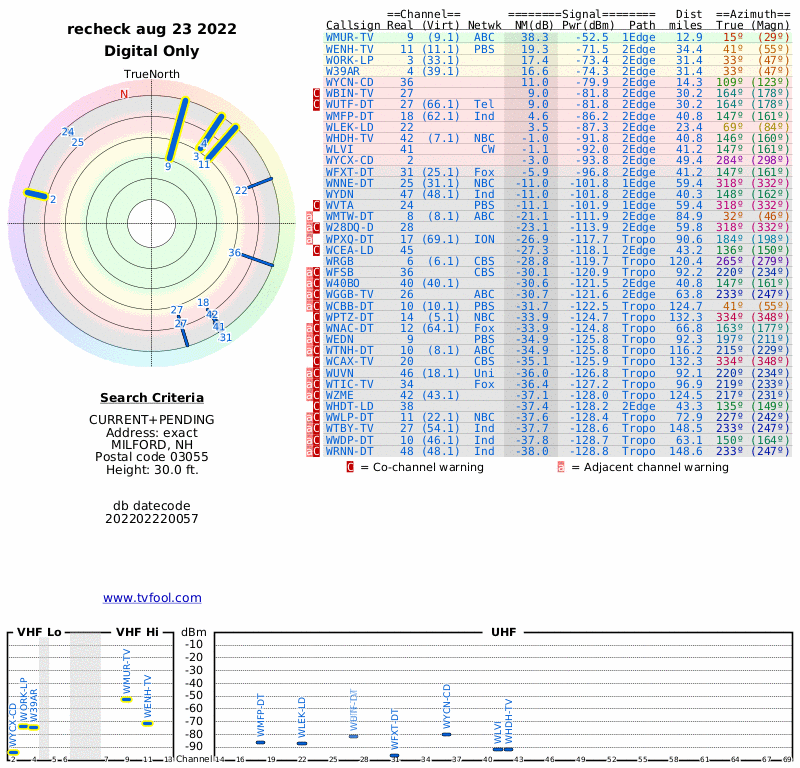Viewport: 800px width, 768px height.
Task: Click the red C icon in the co-channel legend
Action: click(x=350, y=467)
